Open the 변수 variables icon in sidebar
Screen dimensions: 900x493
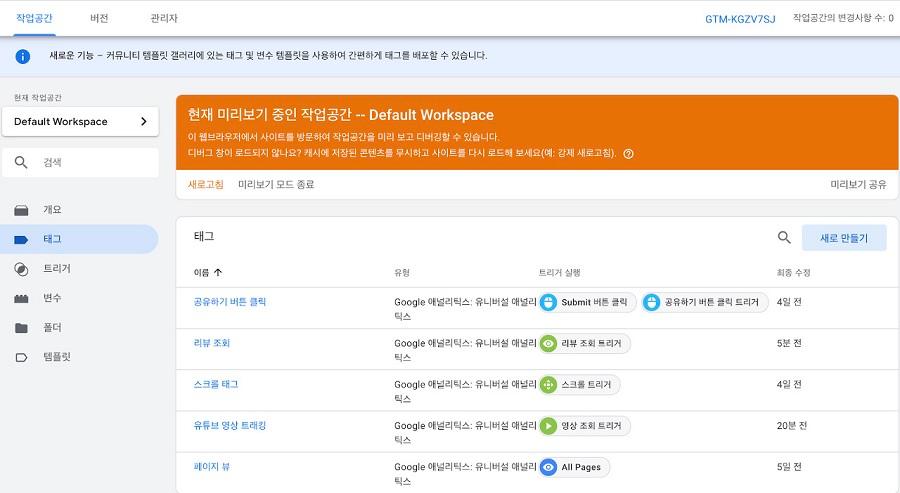click(x=21, y=298)
